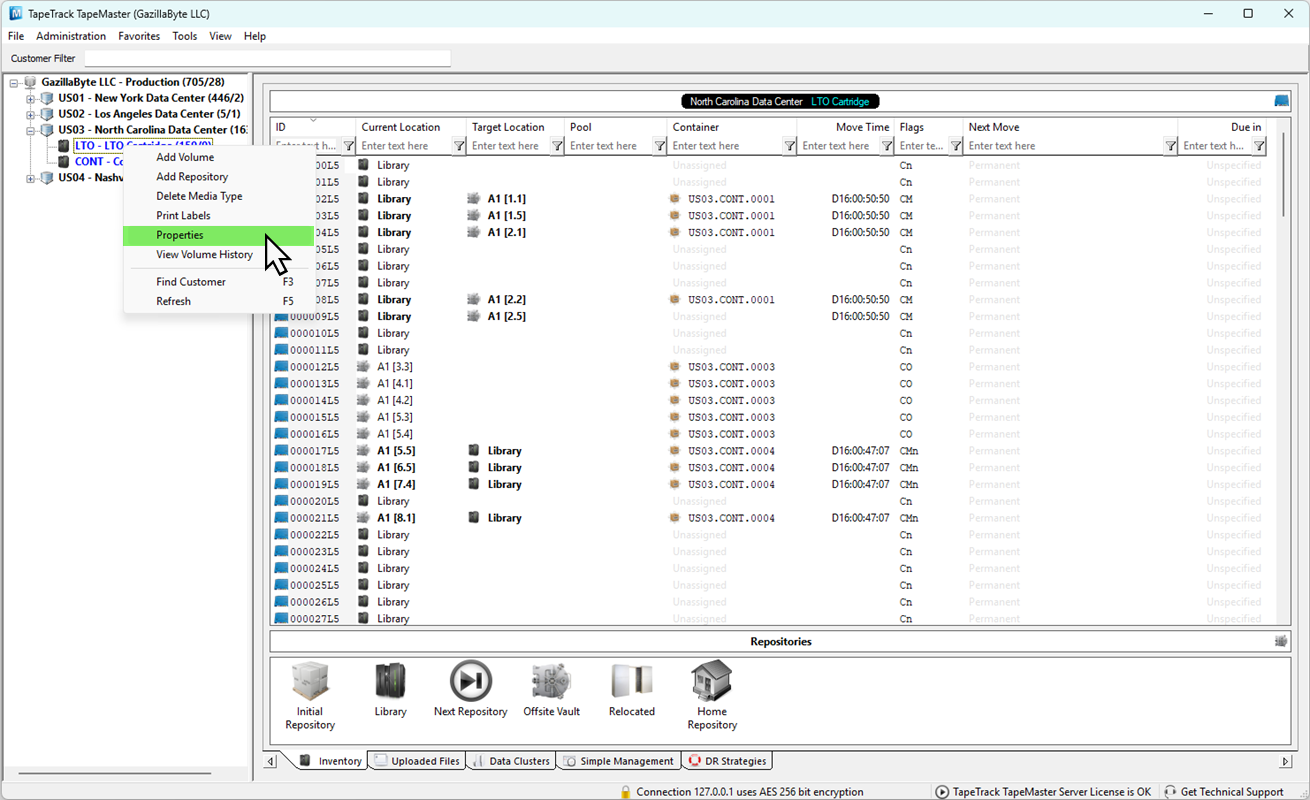Expand the US01 New York Data Center node
This screenshot has width=1310, height=800.
pyautogui.click(x=30, y=98)
